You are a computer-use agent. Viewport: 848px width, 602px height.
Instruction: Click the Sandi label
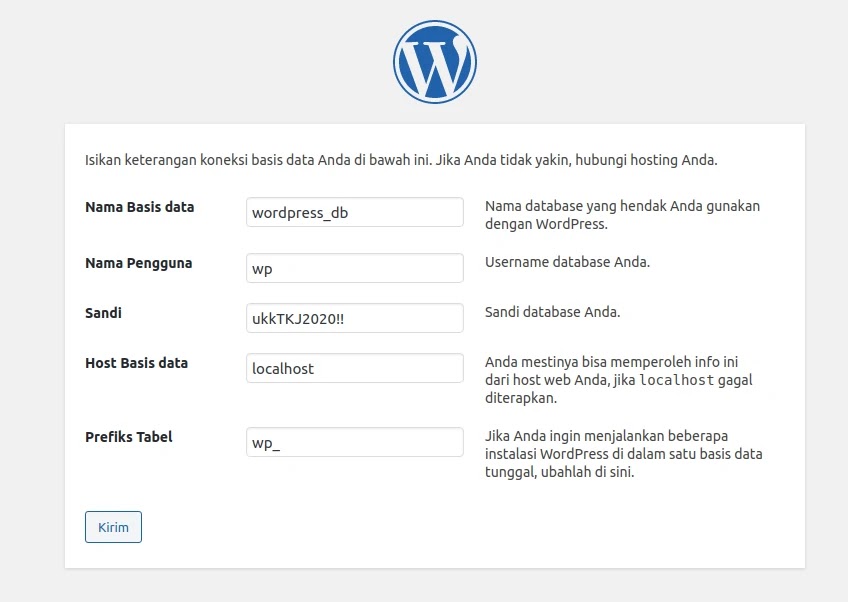(103, 313)
